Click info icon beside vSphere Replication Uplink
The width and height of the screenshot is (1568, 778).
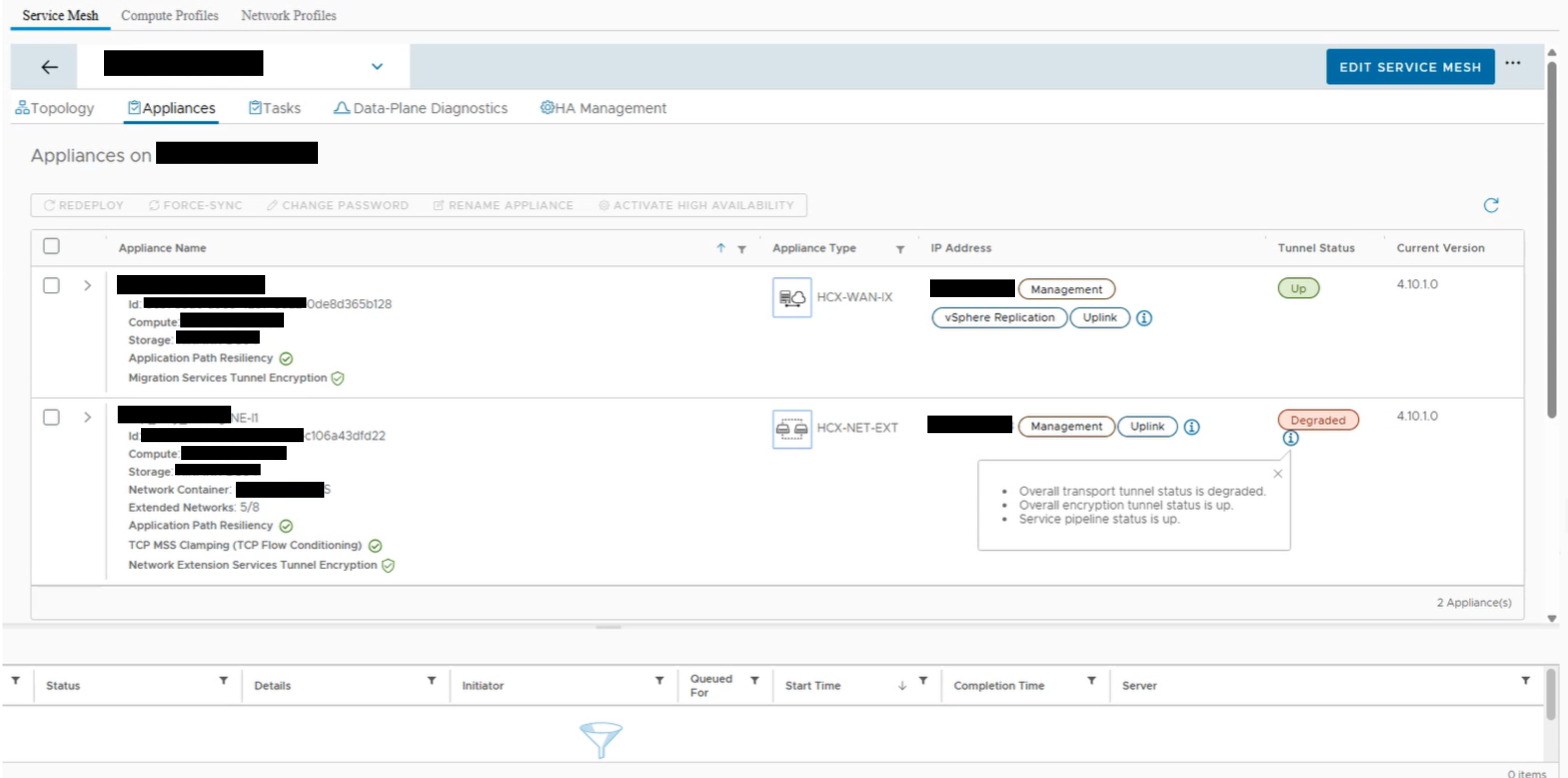click(x=1144, y=318)
